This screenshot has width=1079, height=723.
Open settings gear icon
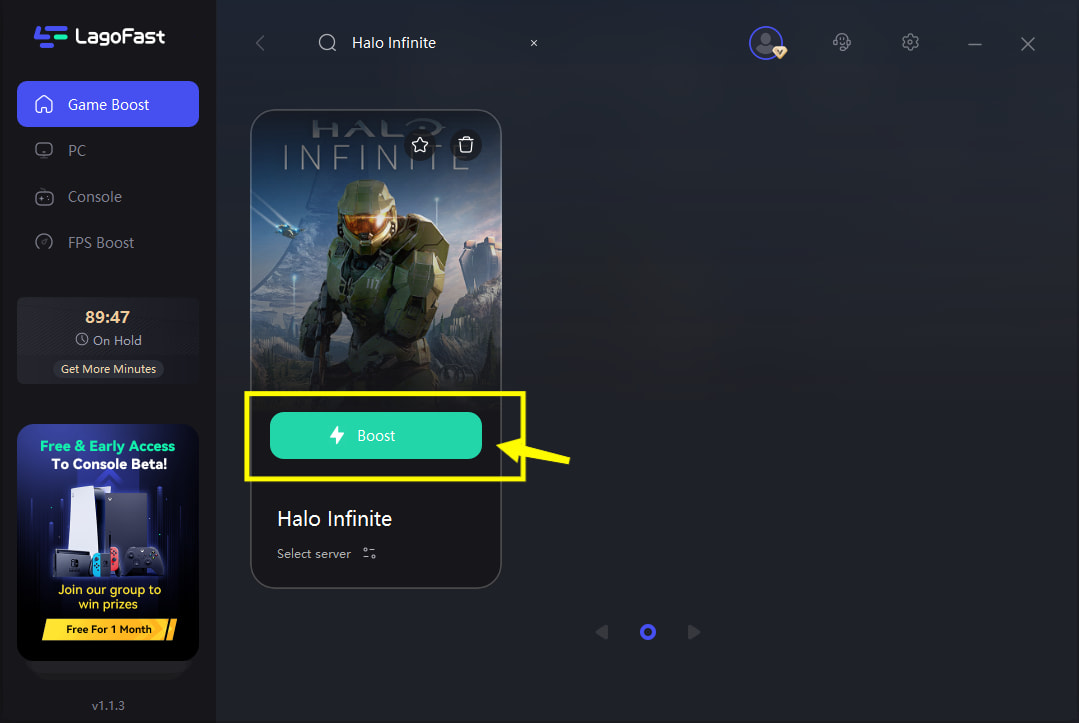[x=910, y=43]
